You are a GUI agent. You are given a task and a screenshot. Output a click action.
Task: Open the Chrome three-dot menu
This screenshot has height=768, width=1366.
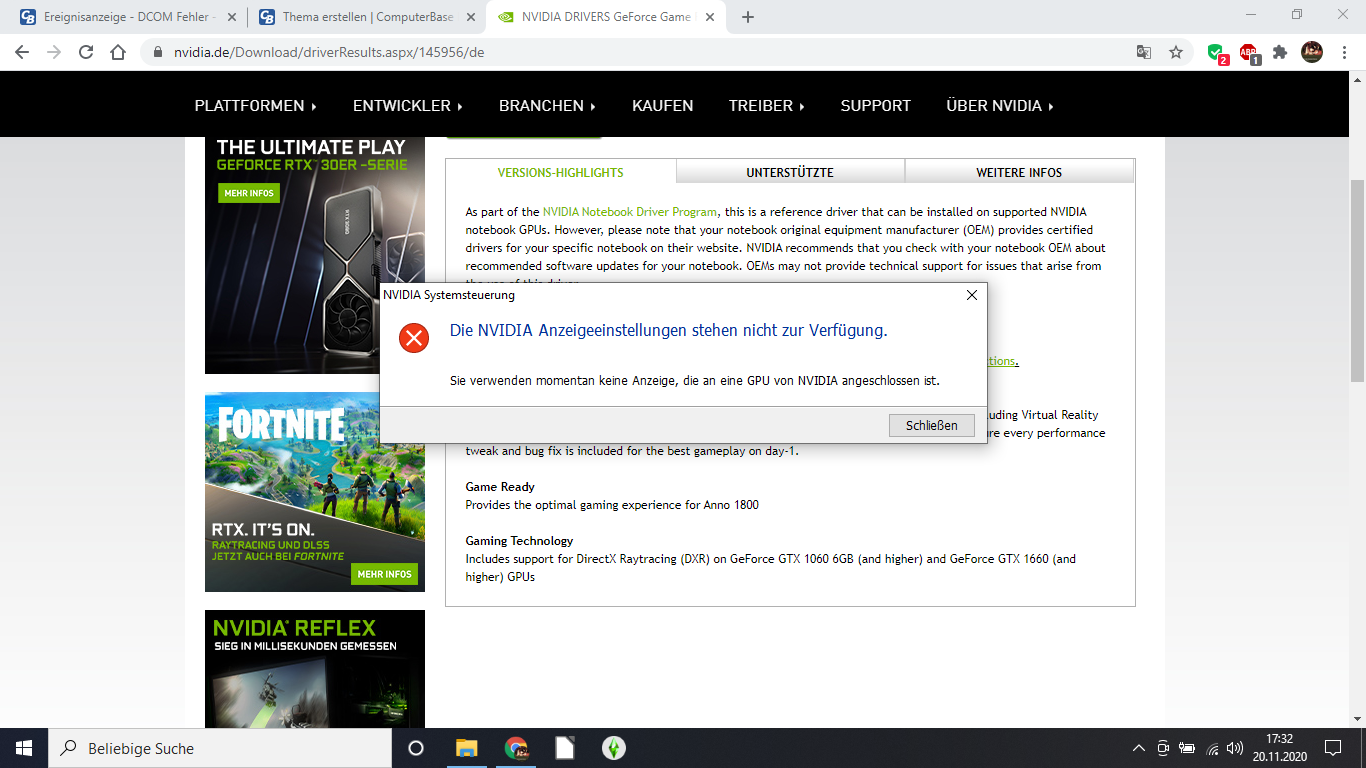coord(1344,52)
